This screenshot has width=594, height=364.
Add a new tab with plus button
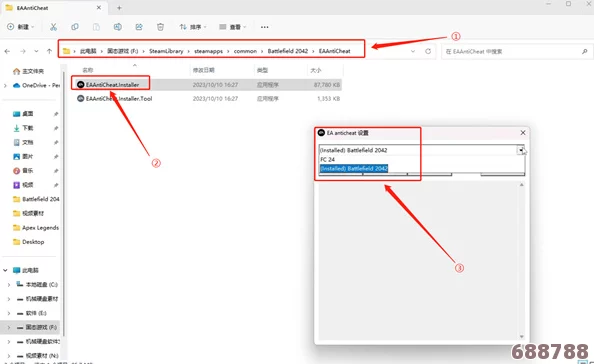(x=119, y=8)
